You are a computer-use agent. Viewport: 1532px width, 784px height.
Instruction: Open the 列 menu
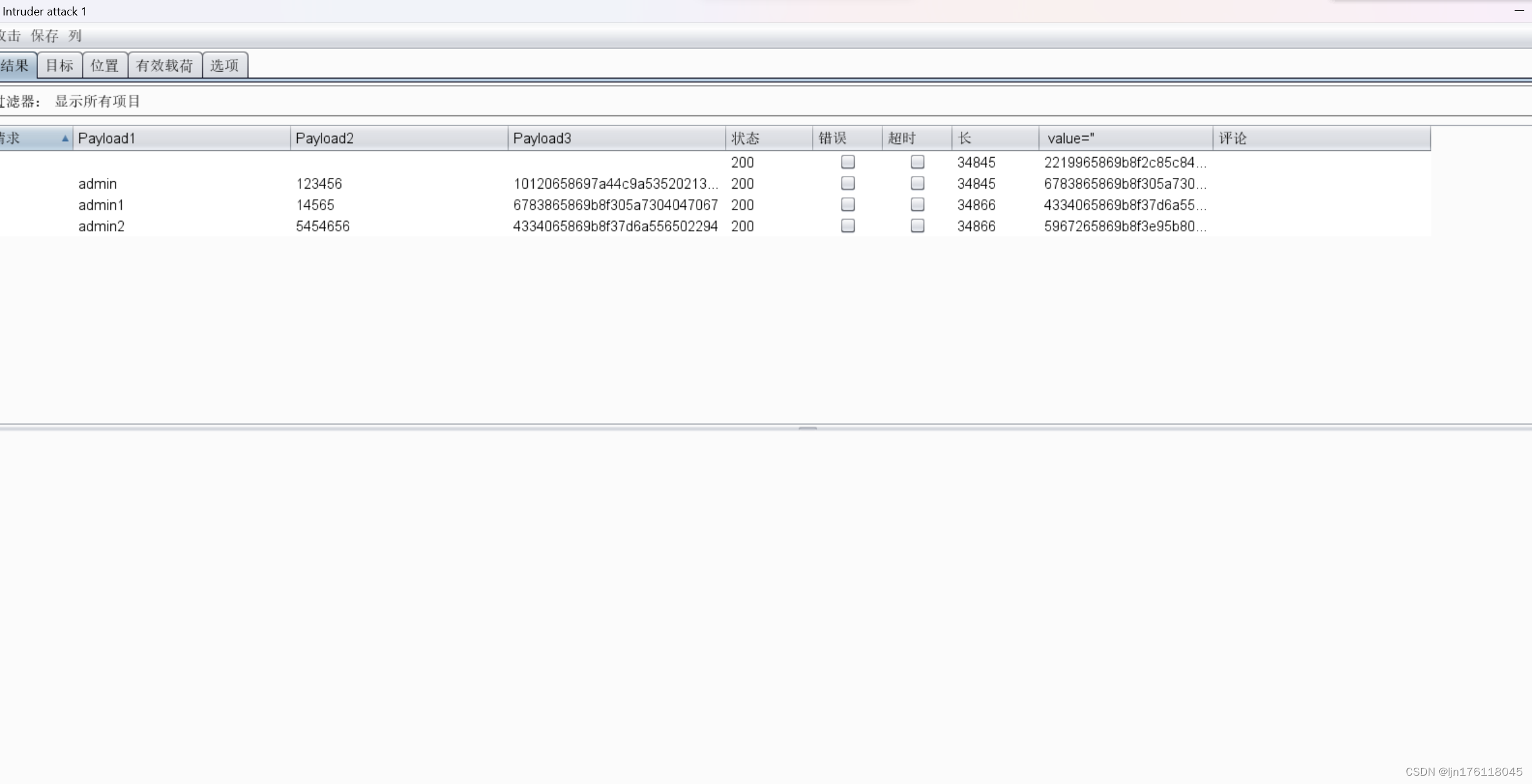(x=75, y=36)
